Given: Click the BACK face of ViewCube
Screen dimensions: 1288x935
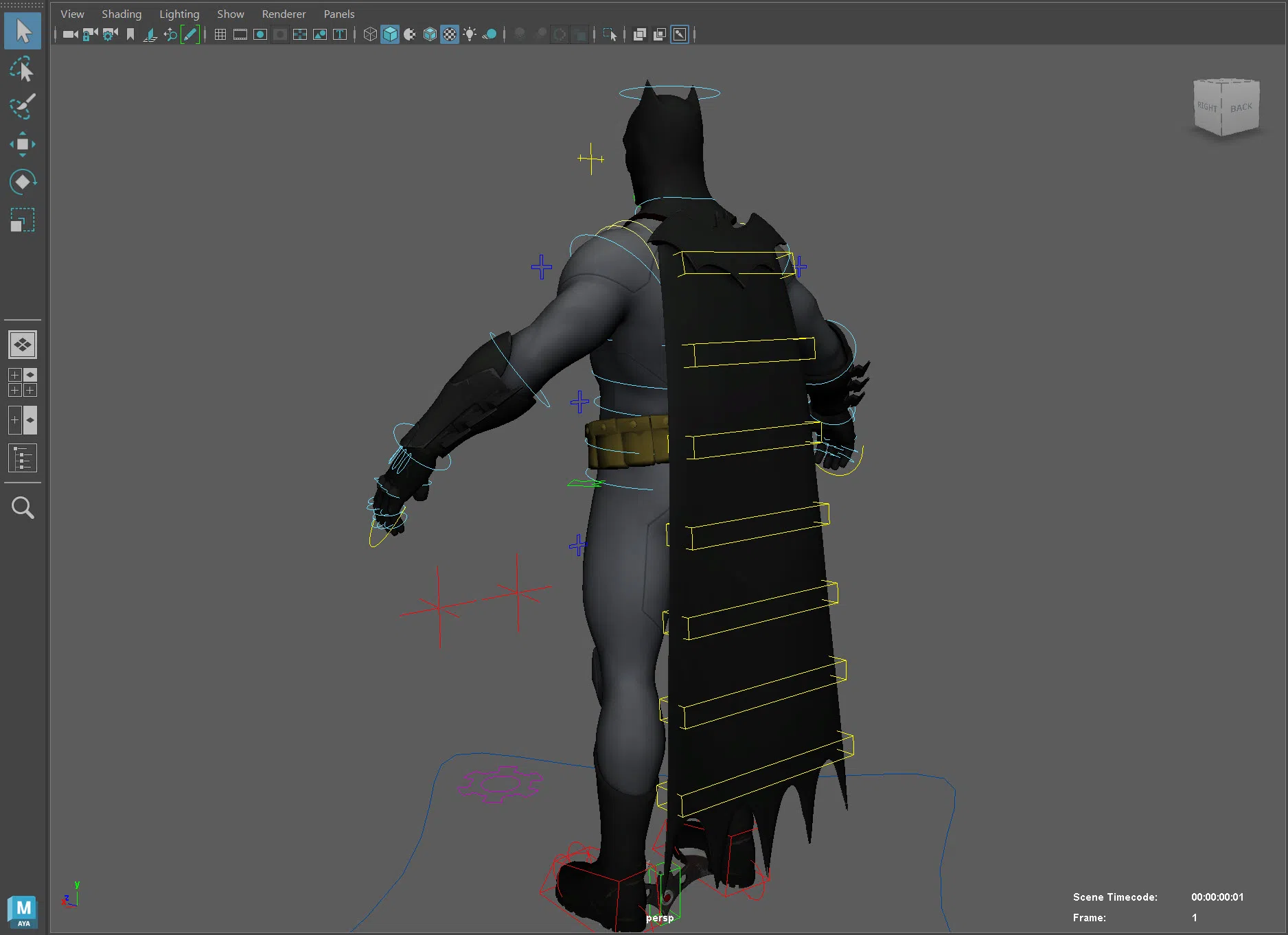Looking at the screenshot, I should pyautogui.click(x=1241, y=108).
